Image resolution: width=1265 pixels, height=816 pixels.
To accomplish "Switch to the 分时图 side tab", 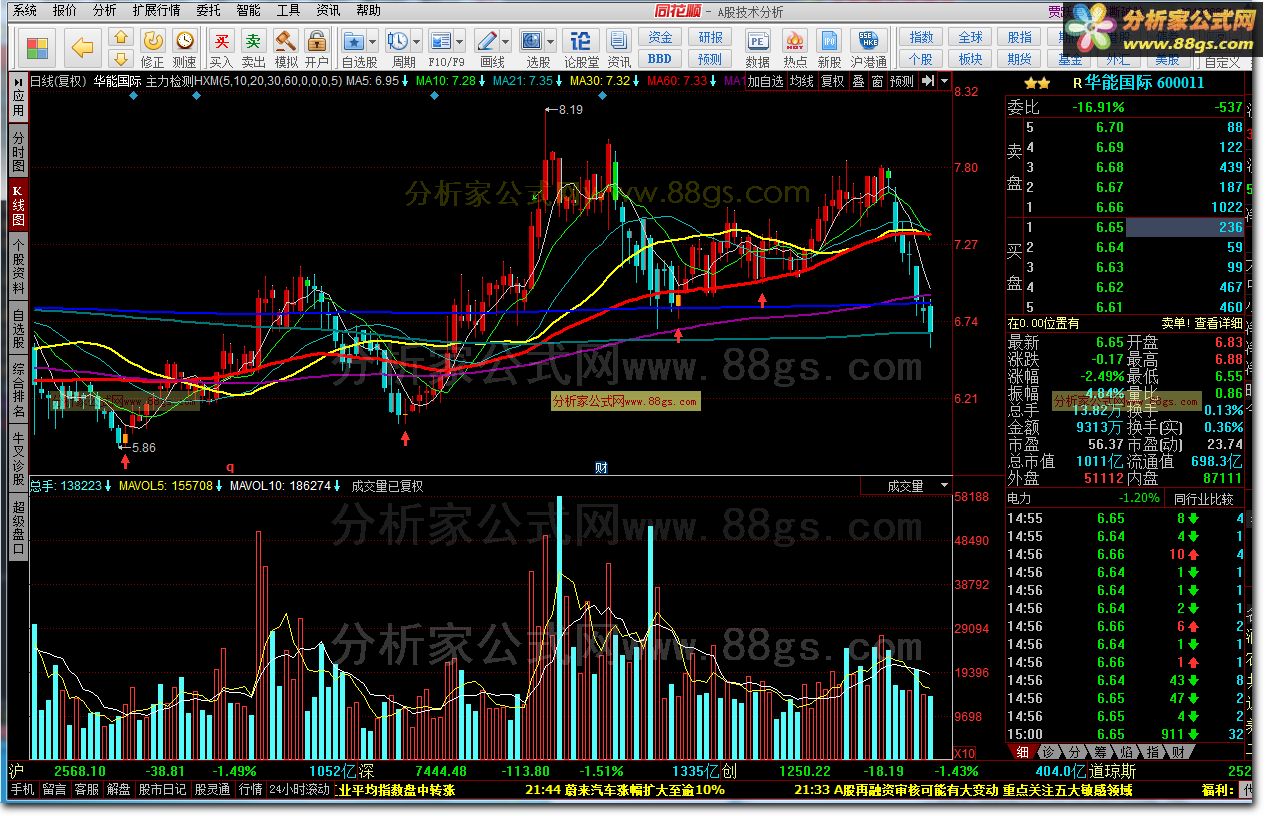I will coord(18,150).
